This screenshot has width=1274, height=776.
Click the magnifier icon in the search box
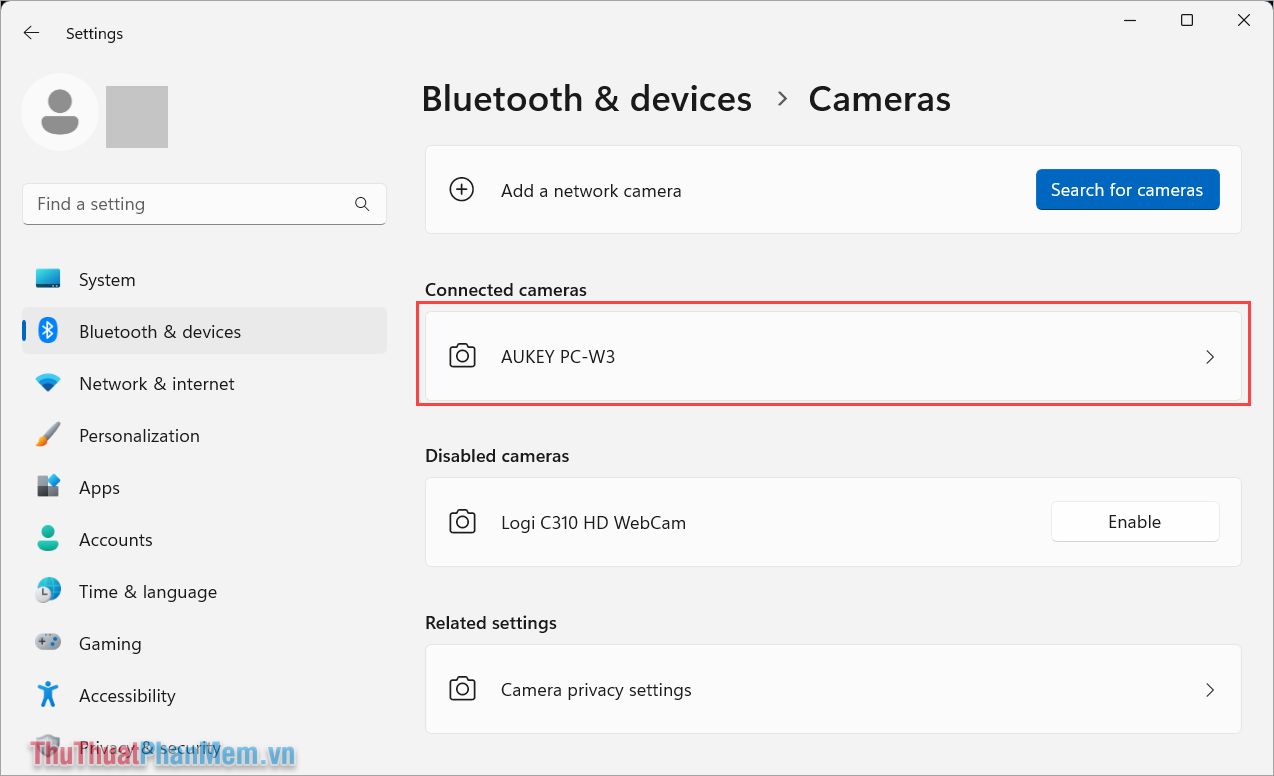pos(362,203)
